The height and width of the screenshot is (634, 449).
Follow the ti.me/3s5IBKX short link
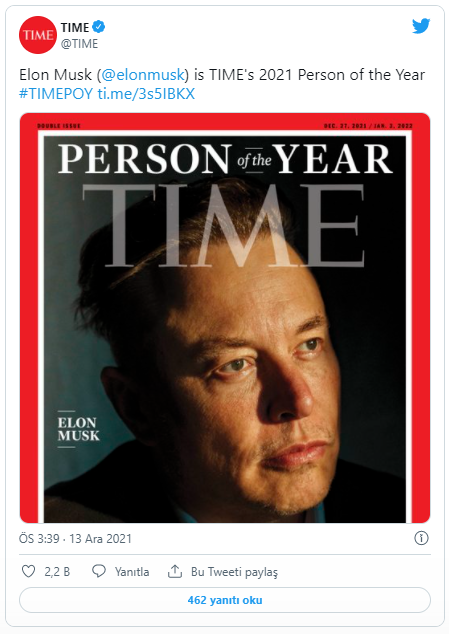coord(146,94)
